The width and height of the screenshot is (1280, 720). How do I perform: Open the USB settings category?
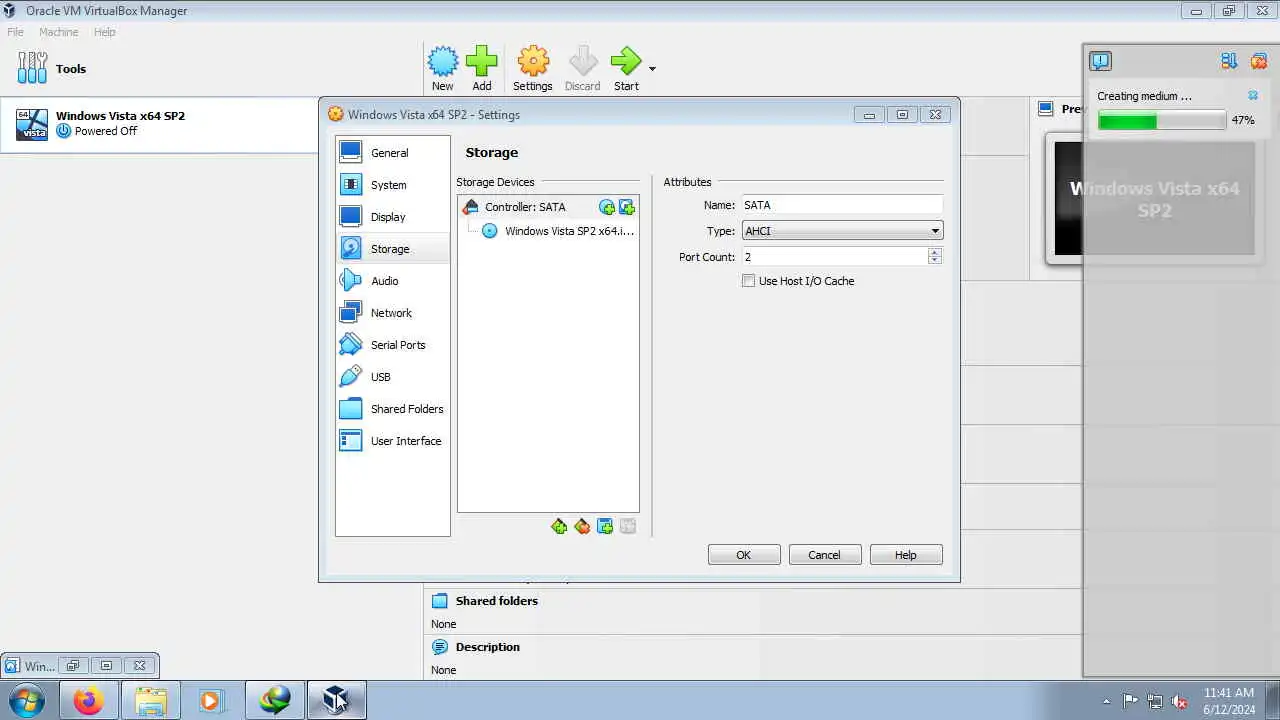393,377
